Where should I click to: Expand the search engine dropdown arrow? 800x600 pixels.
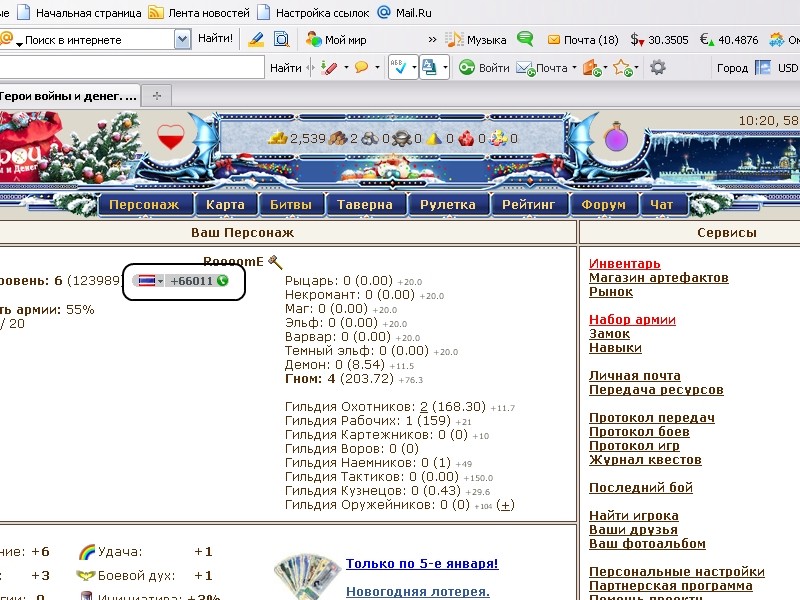pos(182,40)
